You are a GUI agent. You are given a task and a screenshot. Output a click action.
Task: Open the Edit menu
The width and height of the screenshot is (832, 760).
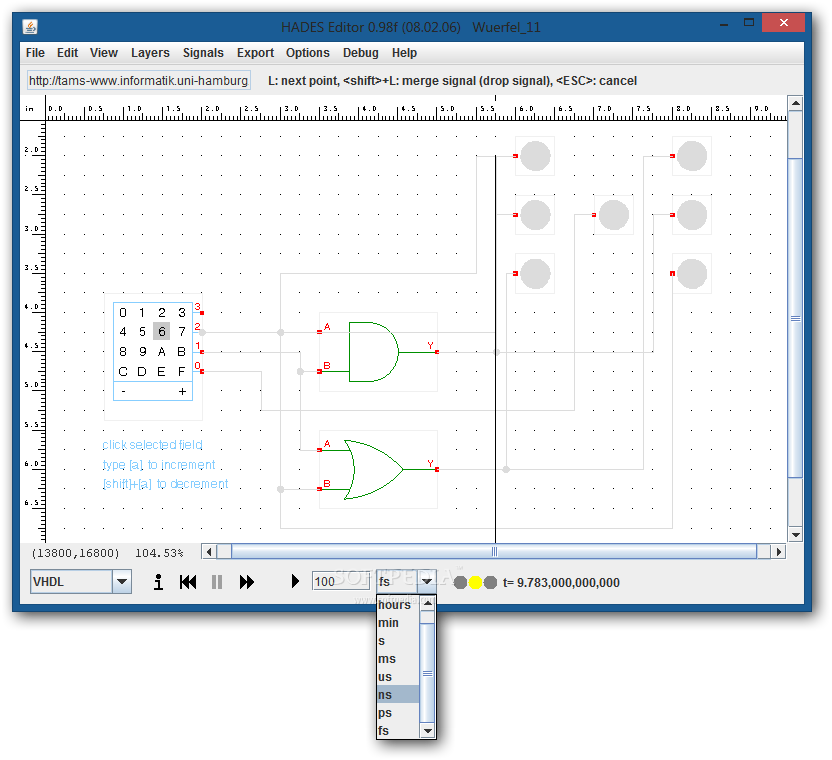tap(67, 53)
